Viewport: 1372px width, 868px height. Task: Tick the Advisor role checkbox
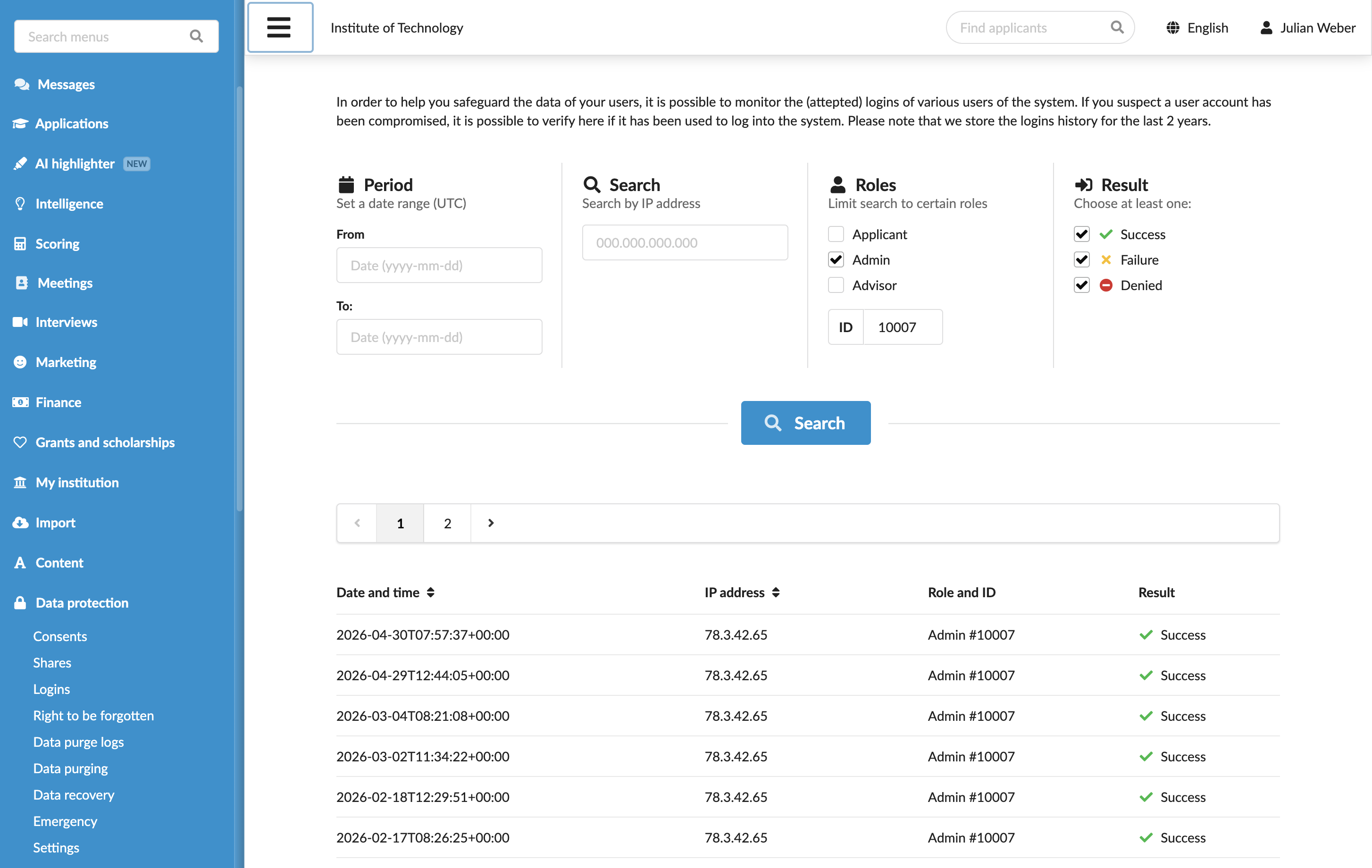tap(836, 285)
